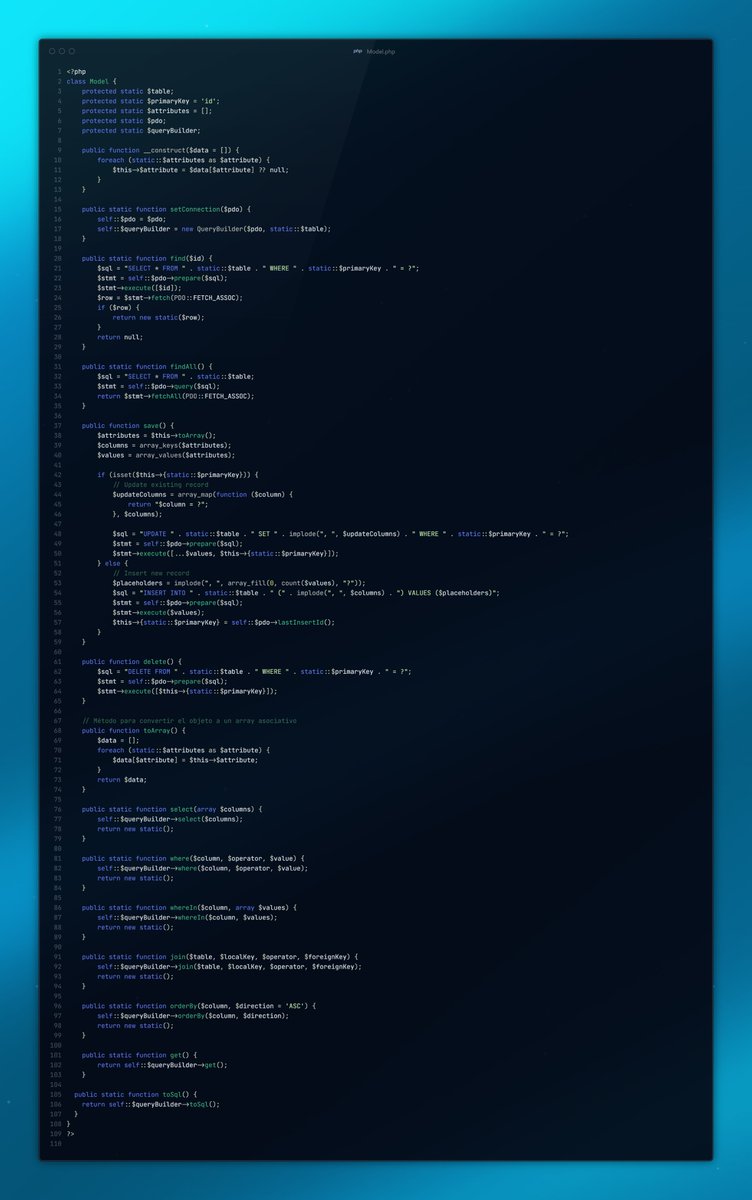Click the '// Update existing record' comment
The image size is (752, 1200).
tap(160, 484)
